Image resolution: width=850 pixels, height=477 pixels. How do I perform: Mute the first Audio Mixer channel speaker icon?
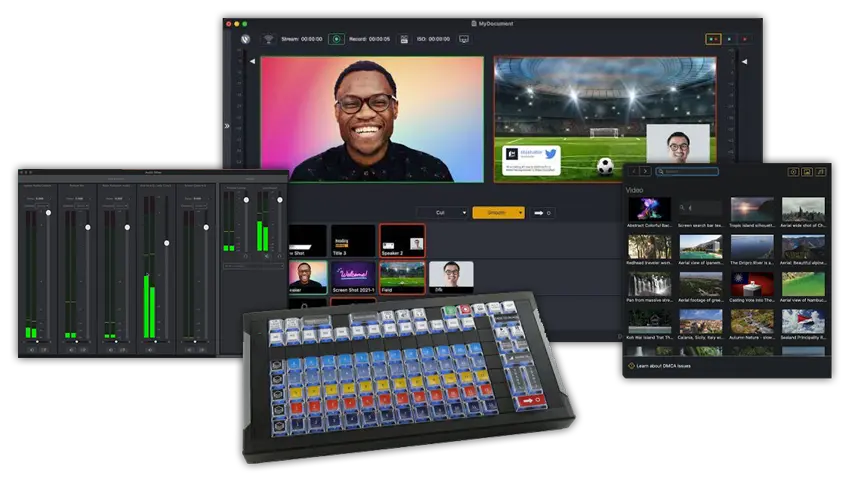coord(31,350)
